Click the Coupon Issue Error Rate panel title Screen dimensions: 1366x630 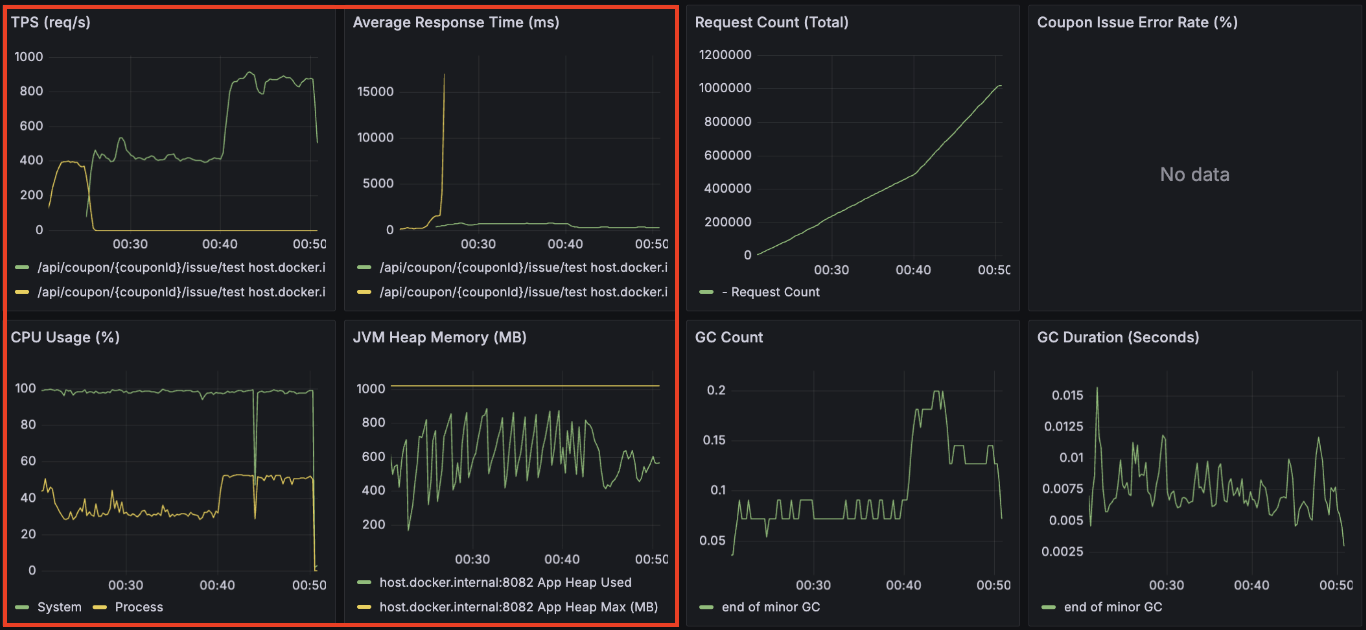coord(1137,22)
